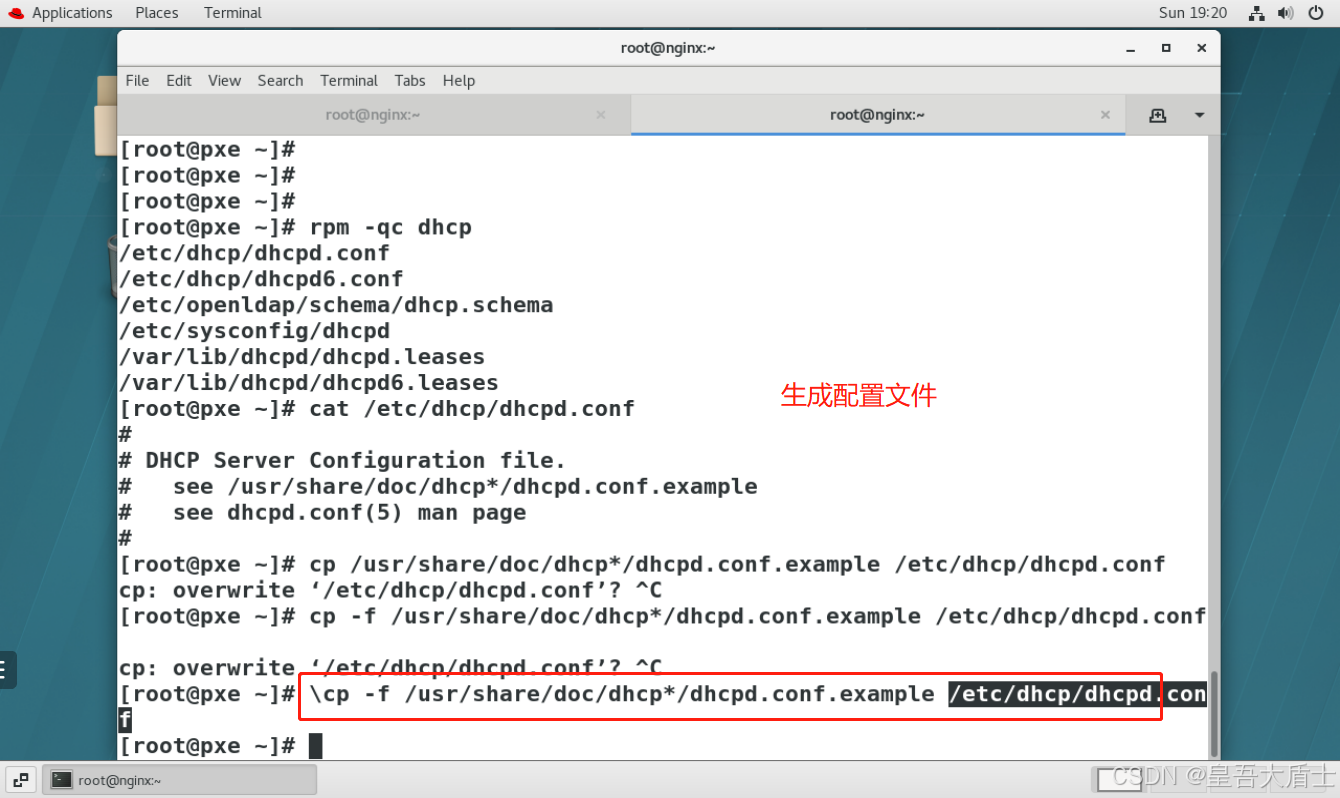1340x798 pixels.
Task: Open the Help menu
Action: (459, 81)
